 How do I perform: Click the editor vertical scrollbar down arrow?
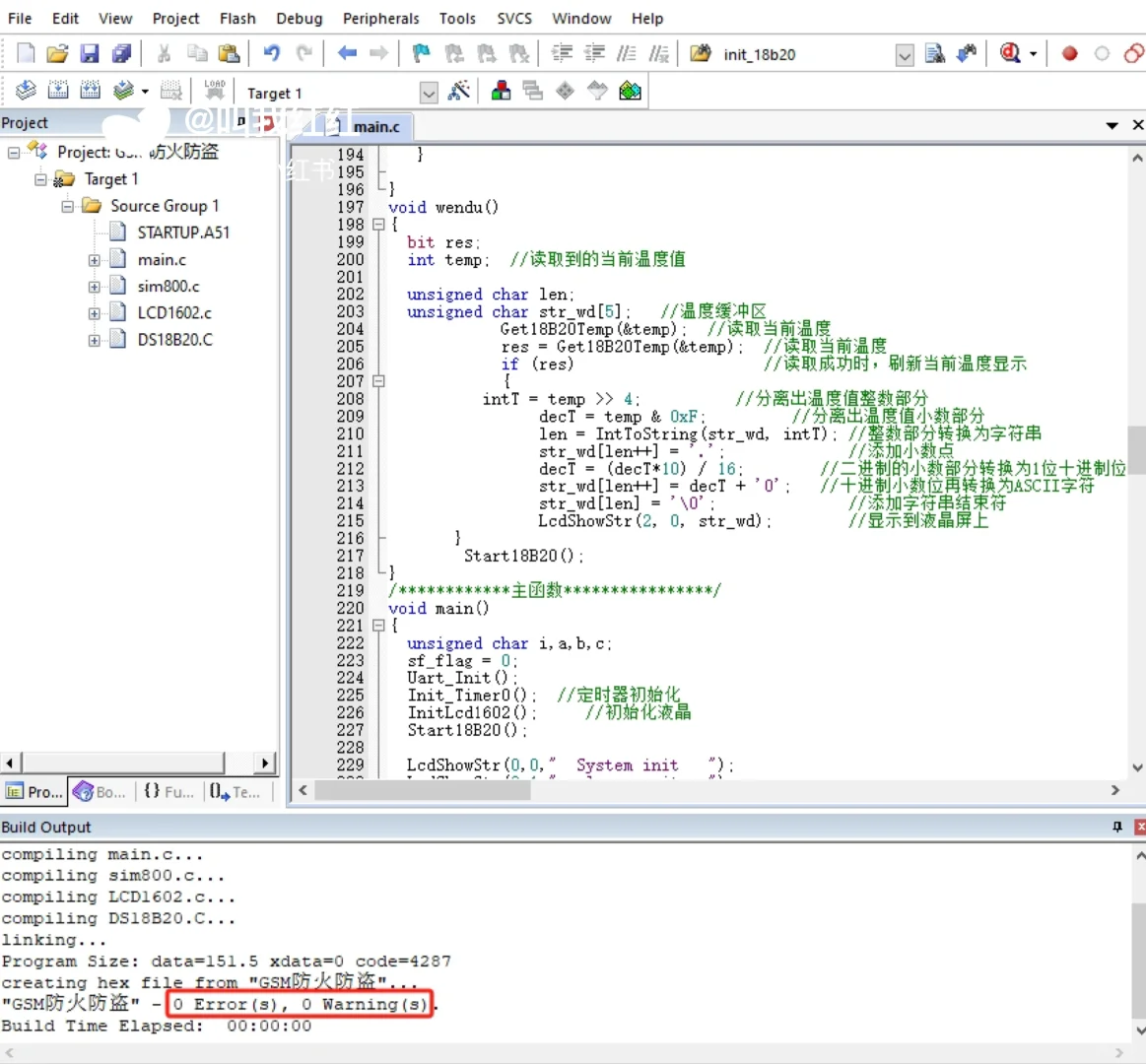(1137, 768)
